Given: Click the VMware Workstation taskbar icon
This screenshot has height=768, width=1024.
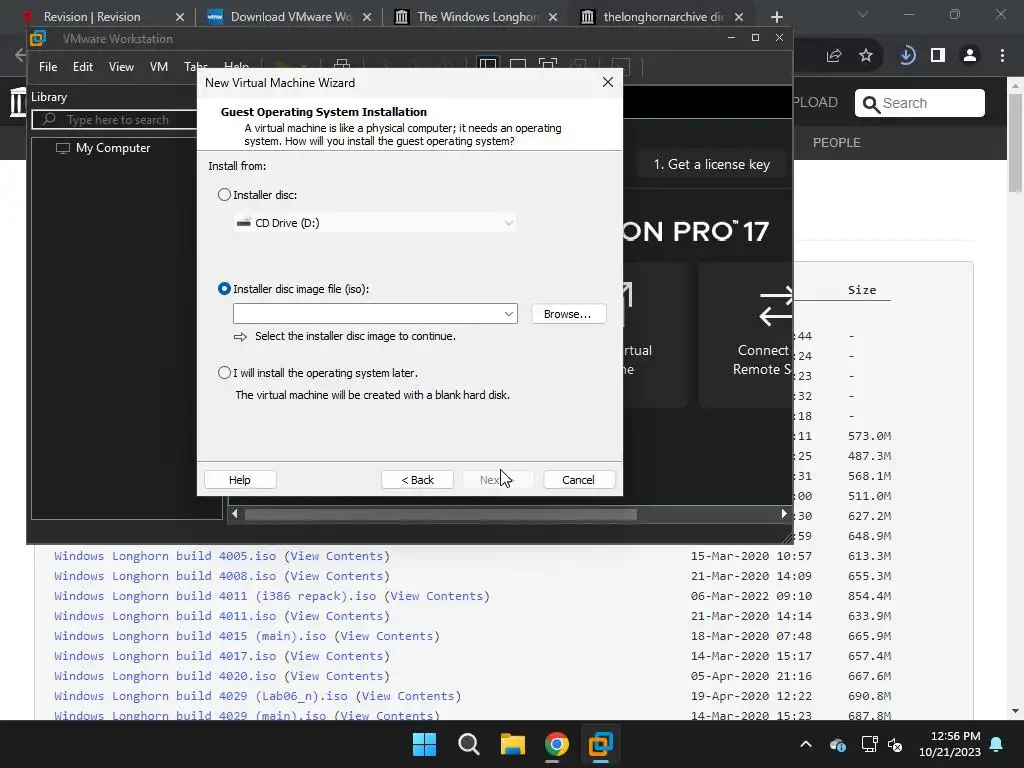Looking at the screenshot, I should coord(600,744).
